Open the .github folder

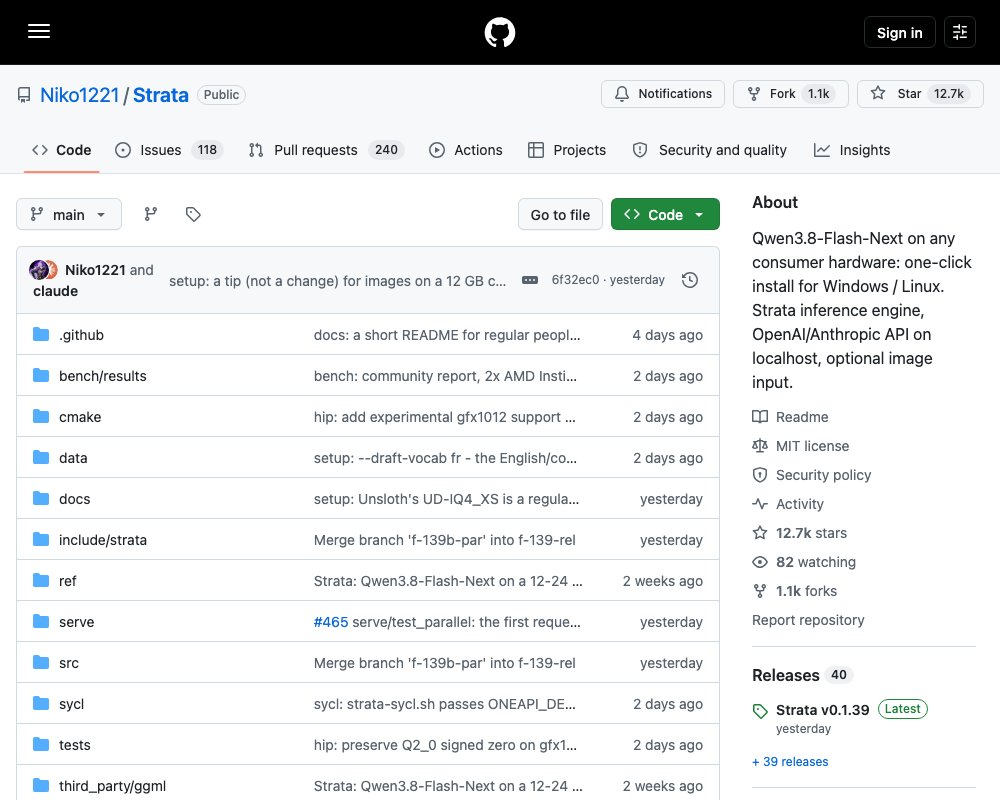pos(81,335)
